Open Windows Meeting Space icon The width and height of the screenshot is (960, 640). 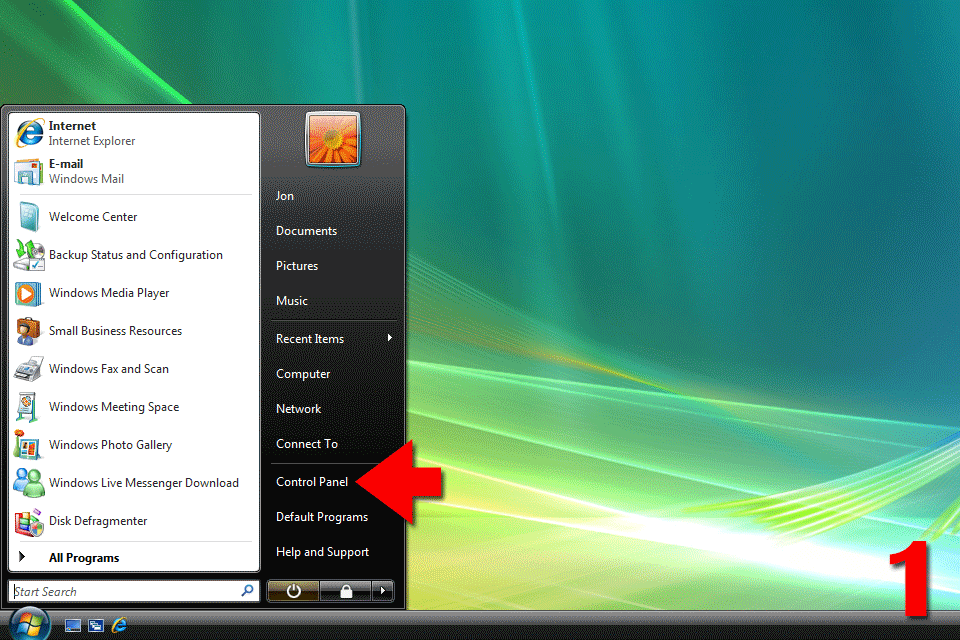27,407
